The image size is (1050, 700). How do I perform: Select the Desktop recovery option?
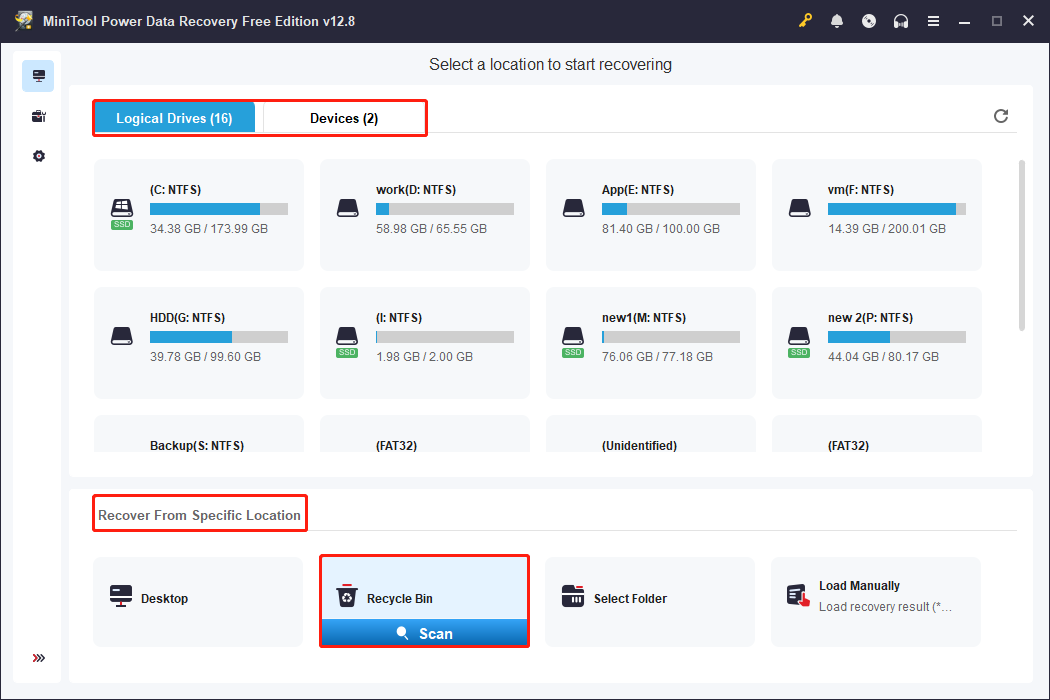click(198, 598)
